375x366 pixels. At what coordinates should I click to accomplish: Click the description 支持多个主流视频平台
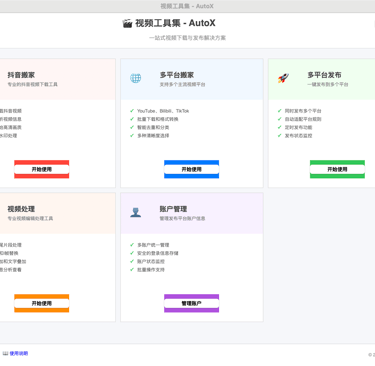(x=182, y=84)
